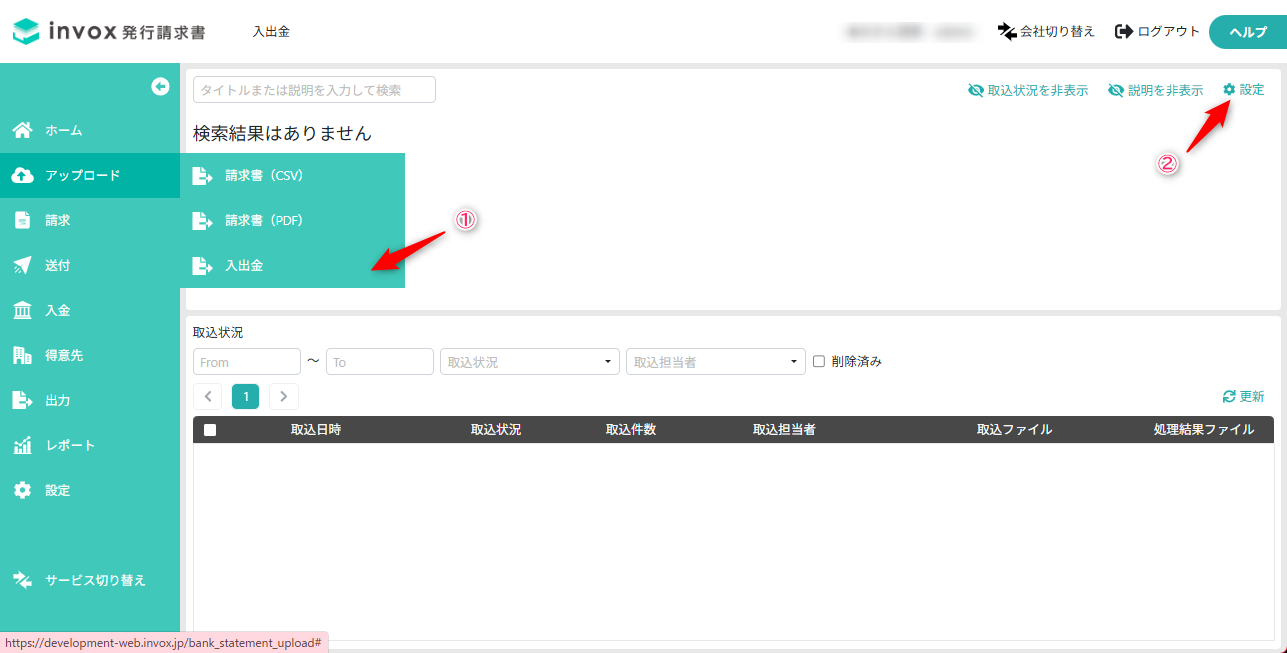Click the レポート chart icon
Screen dimensions: 1287x653
22,445
